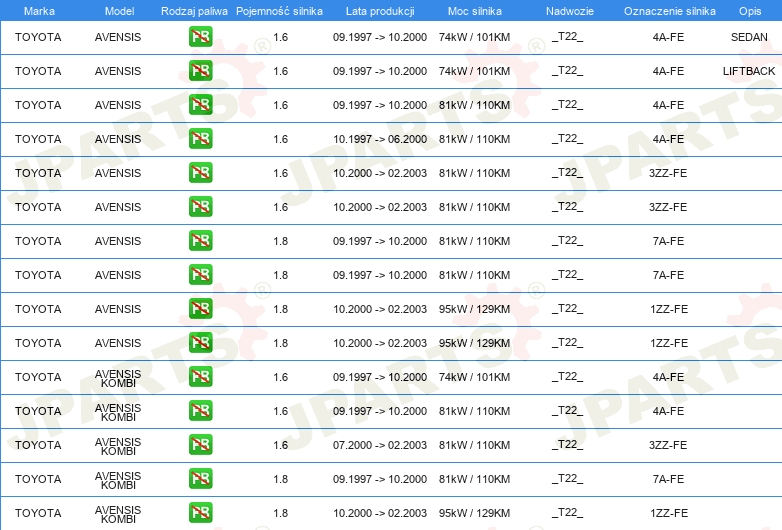782x530 pixels.
Task: Click 3ZZ-FE in the AVENSIS KOMBI row
Action: [x=668, y=445]
